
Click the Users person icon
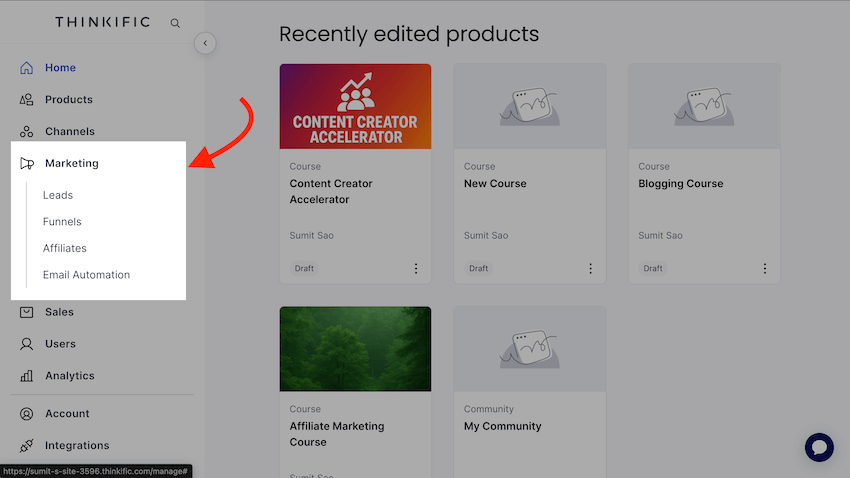click(27, 344)
